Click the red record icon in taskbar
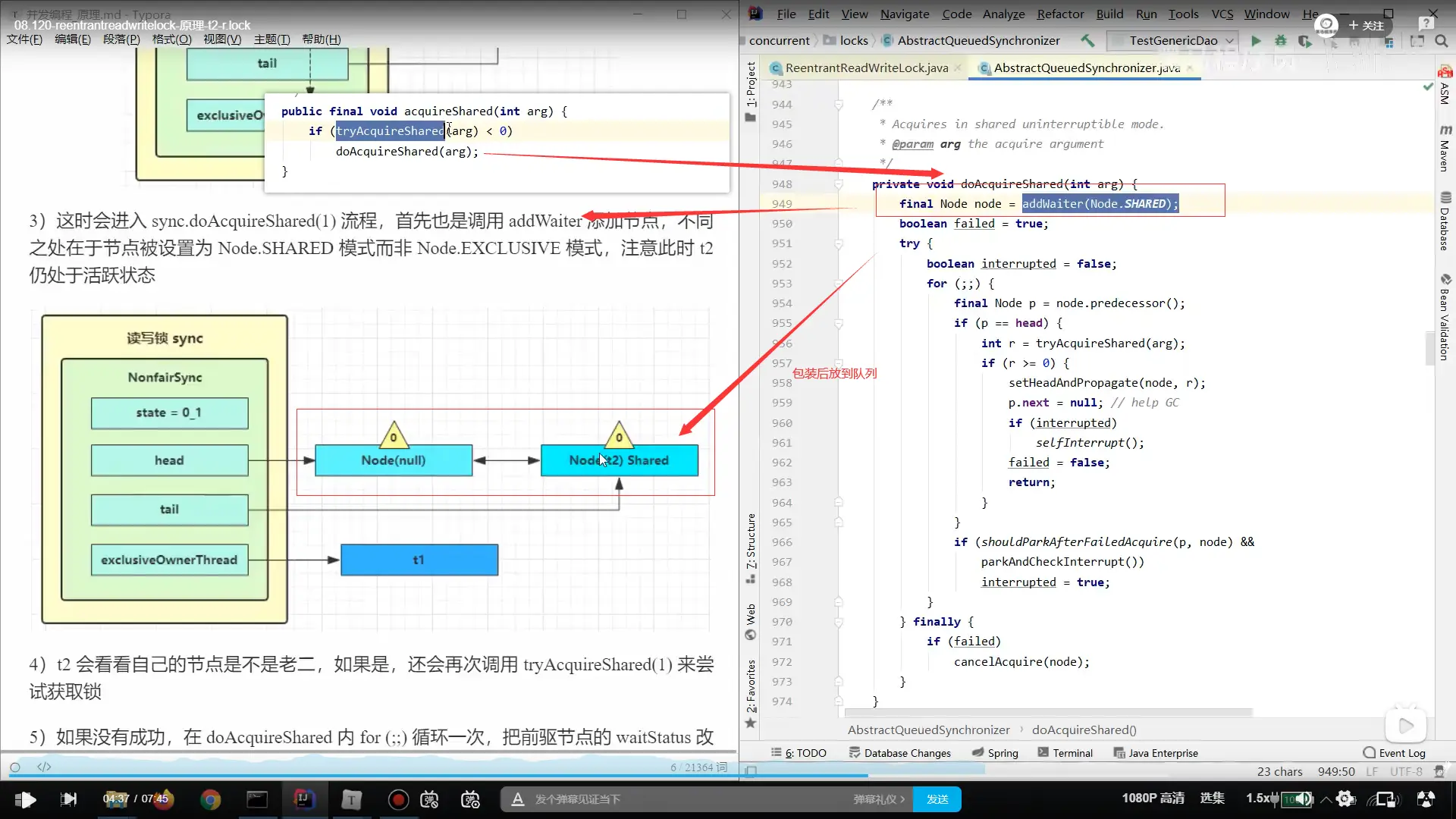1456x819 pixels. point(398,799)
